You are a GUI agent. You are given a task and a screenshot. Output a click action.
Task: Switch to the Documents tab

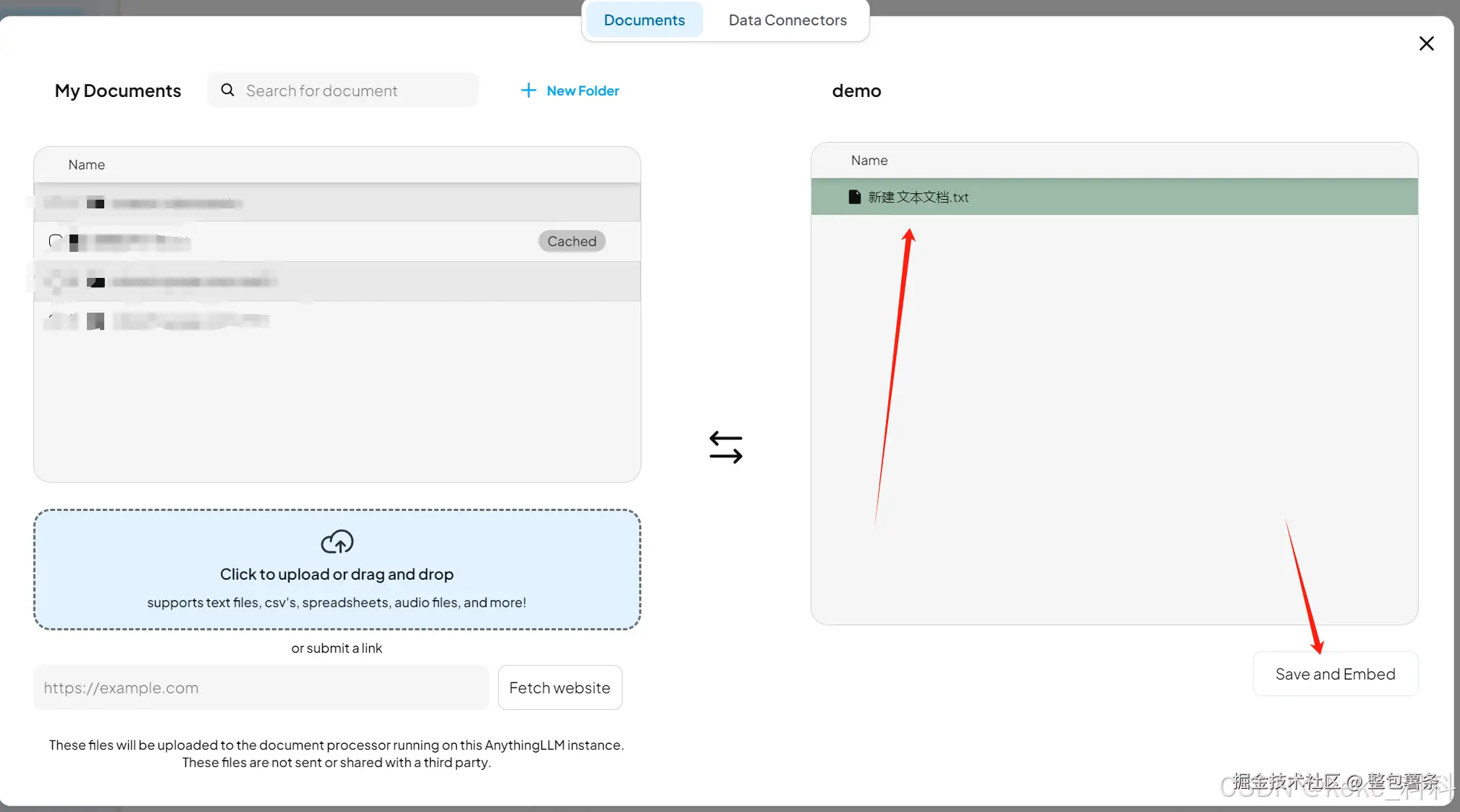[x=644, y=20]
